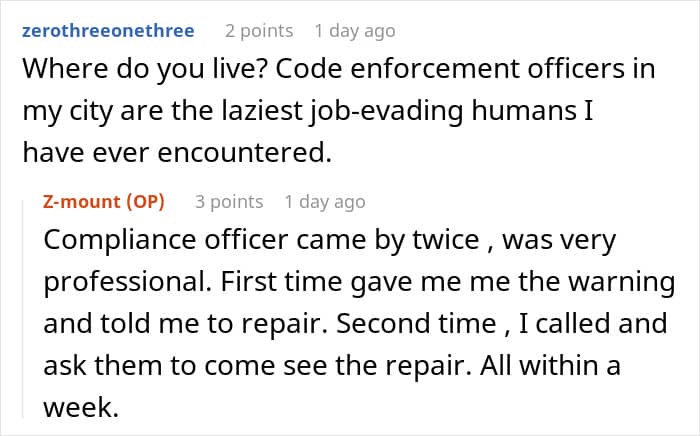Open the Z-mount username link
The width and height of the screenshot is (700, 436).
tap(81, 201)
